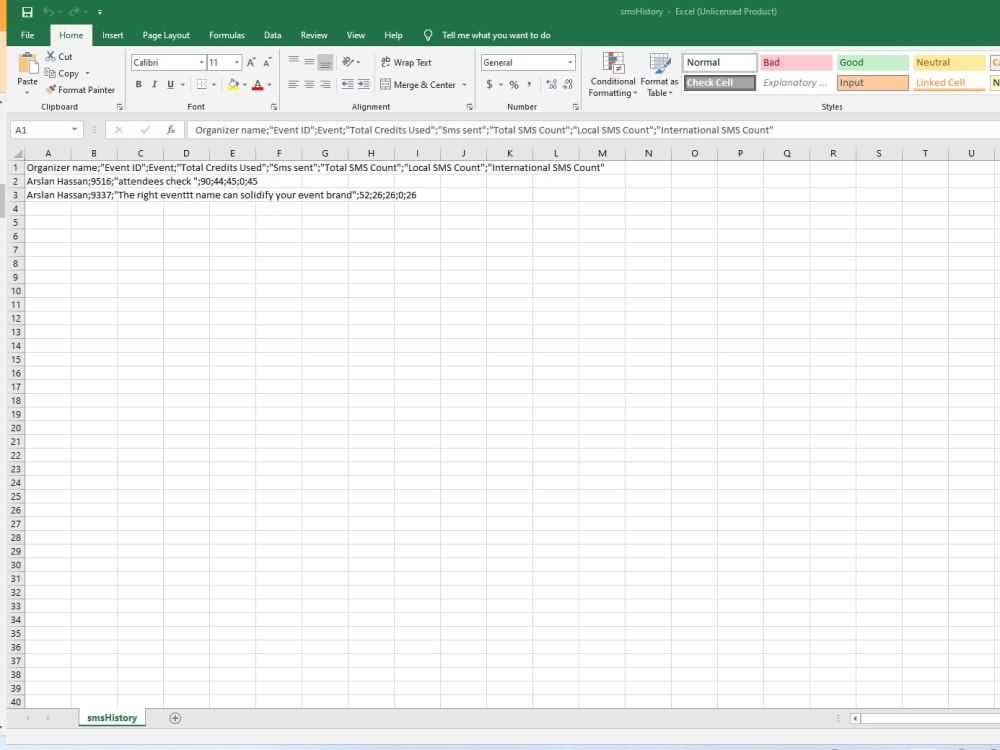The image size is (1000, 750).
Task: Open Customize Quick Access Toolbar arrow
Action: (x=100, y=12)
